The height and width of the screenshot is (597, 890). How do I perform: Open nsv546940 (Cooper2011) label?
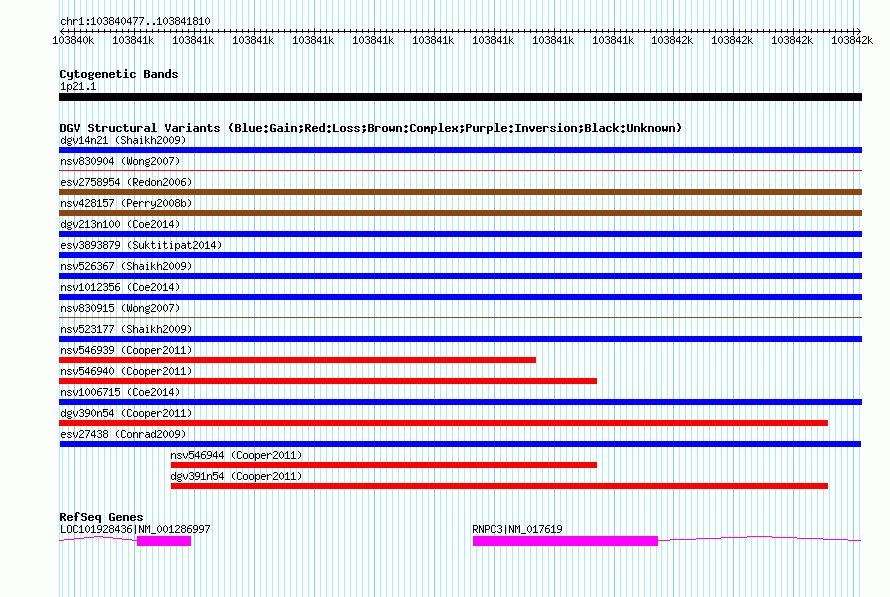point(126,371)
